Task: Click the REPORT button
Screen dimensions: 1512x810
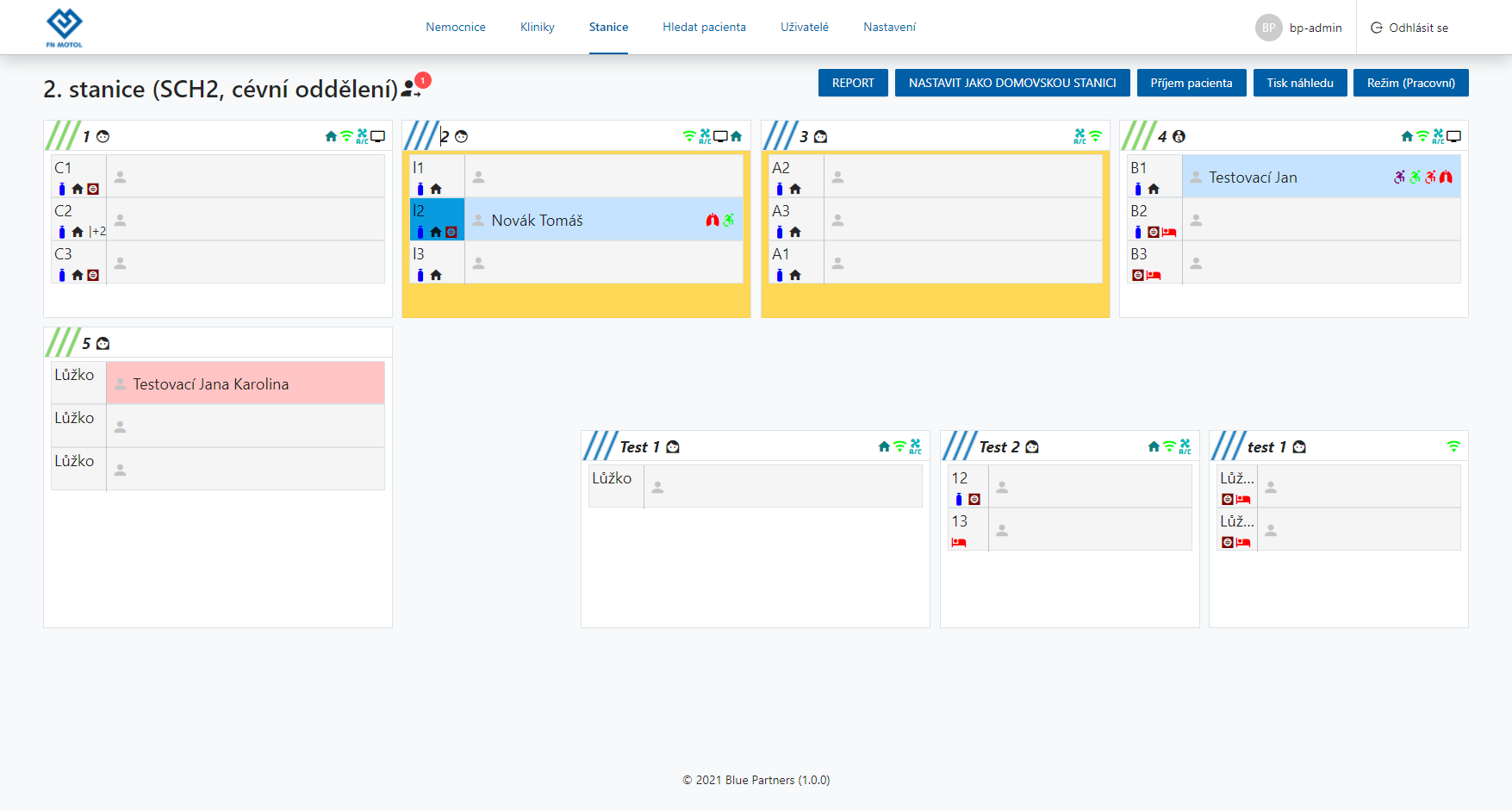Action: coord(853,83)
